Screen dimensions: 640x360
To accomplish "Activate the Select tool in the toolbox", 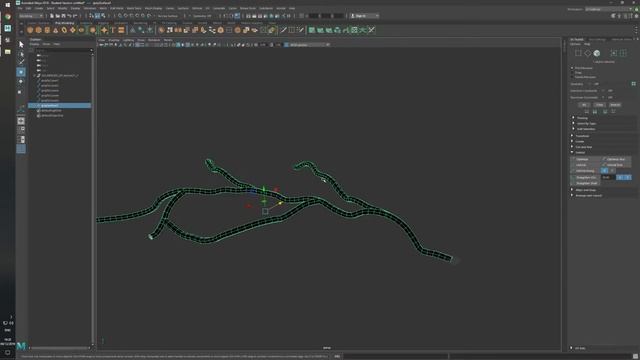I will click(x=21, y=44).
